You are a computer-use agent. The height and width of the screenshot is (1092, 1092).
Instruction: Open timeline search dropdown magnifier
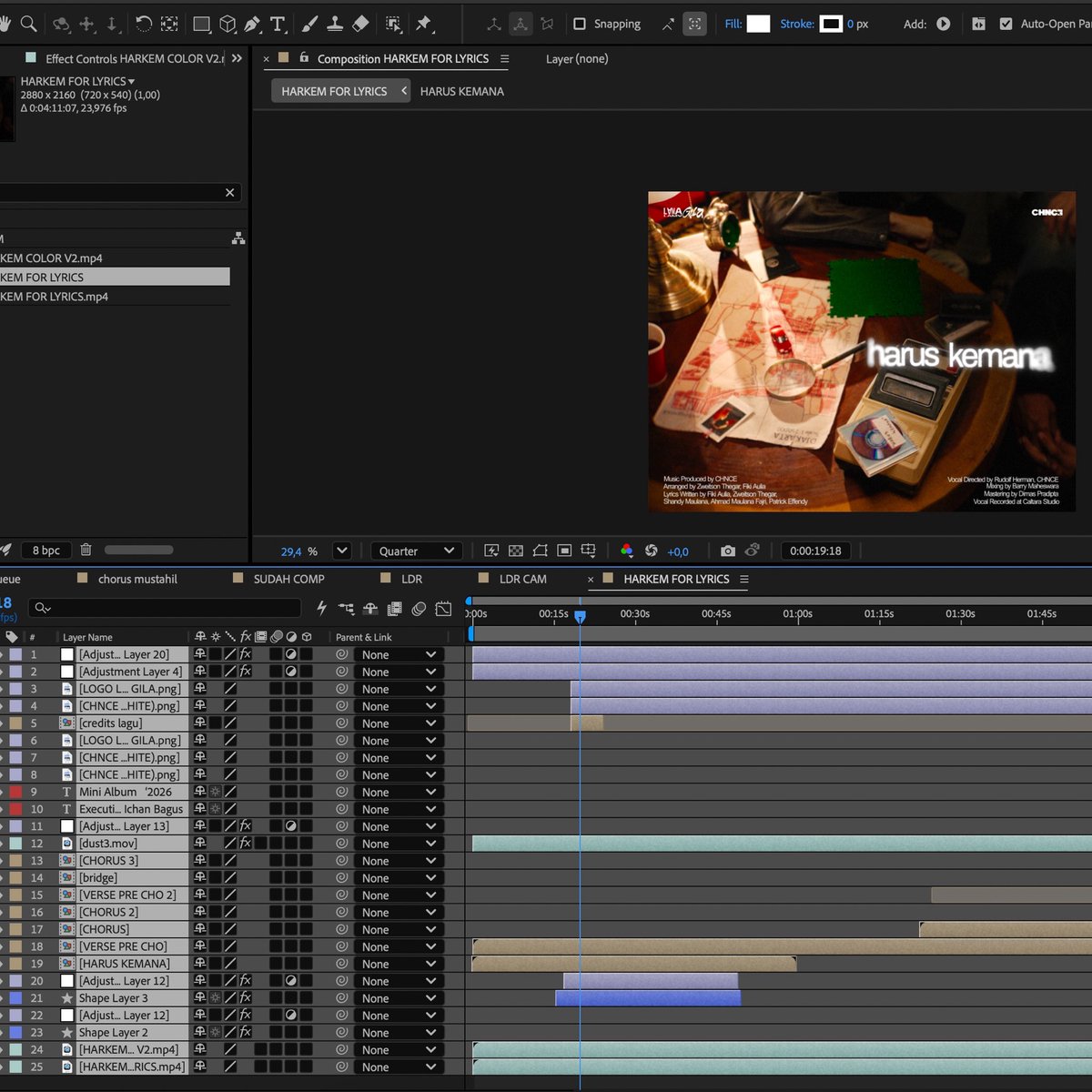[x=42, y=608]
